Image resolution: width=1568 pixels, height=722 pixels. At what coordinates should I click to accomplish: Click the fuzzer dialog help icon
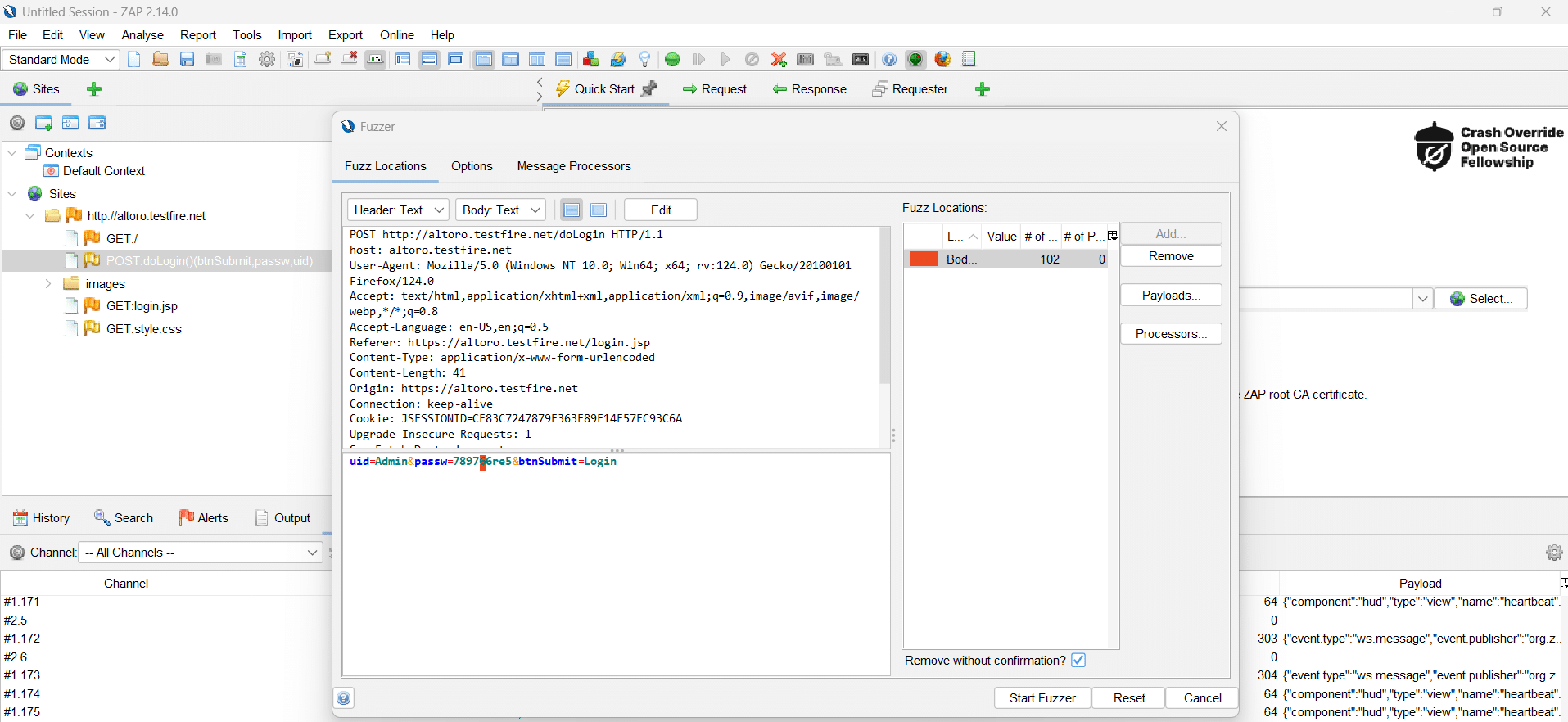point(344,698)
